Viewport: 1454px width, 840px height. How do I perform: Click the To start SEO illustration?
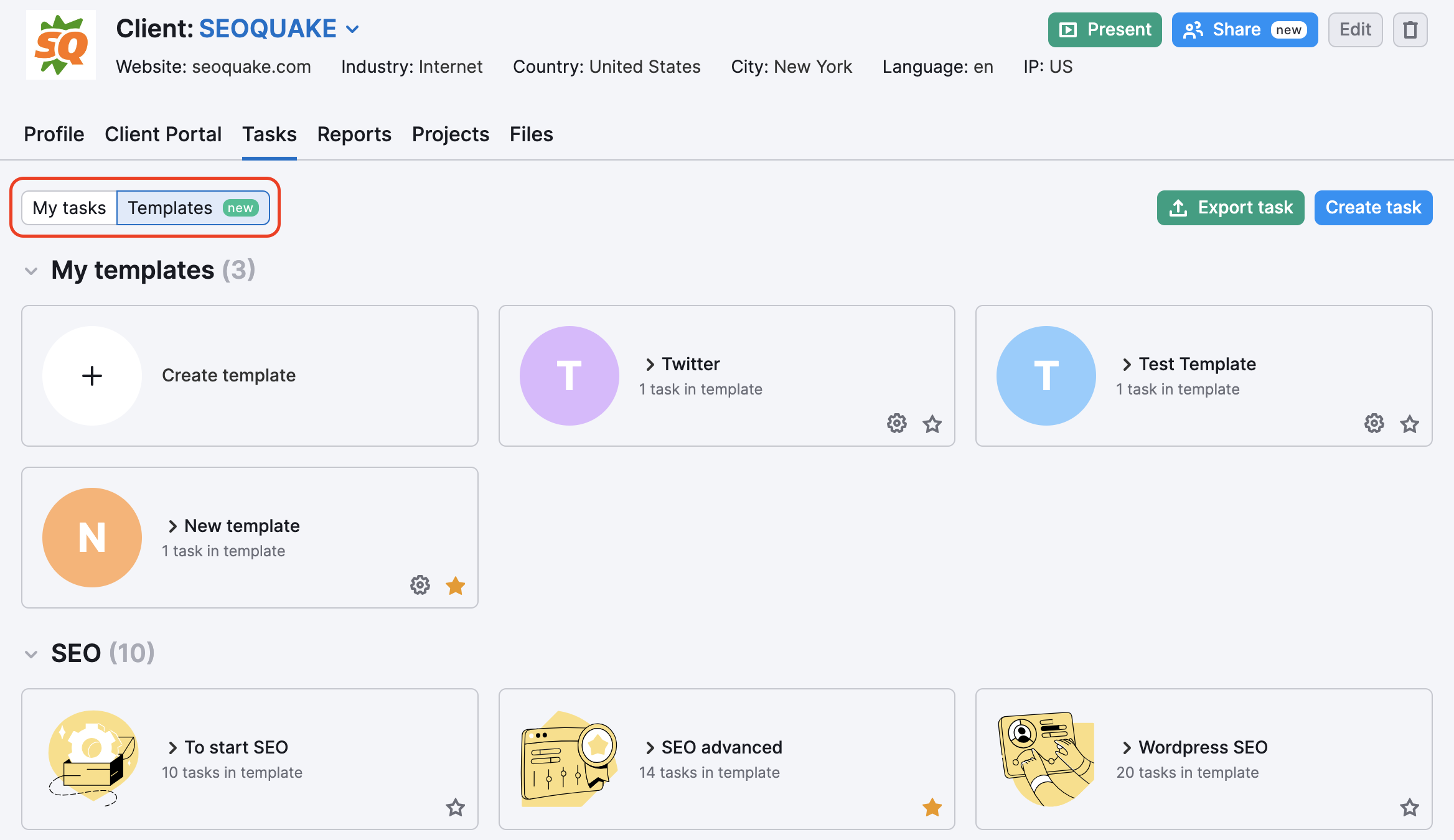(x=92, y=758)
